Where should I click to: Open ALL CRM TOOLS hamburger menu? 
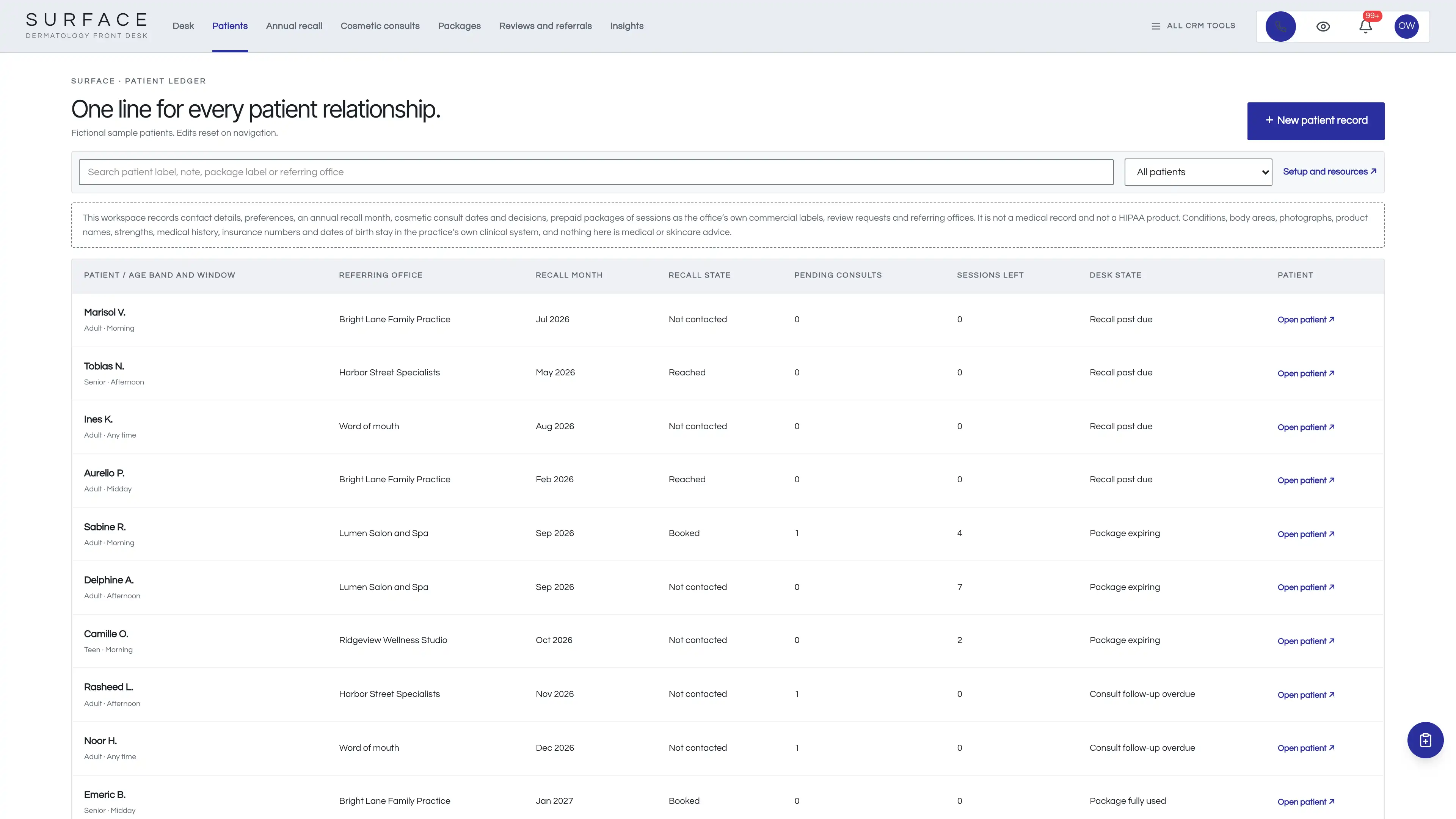pyautogui.click(x=1193, y=26)
